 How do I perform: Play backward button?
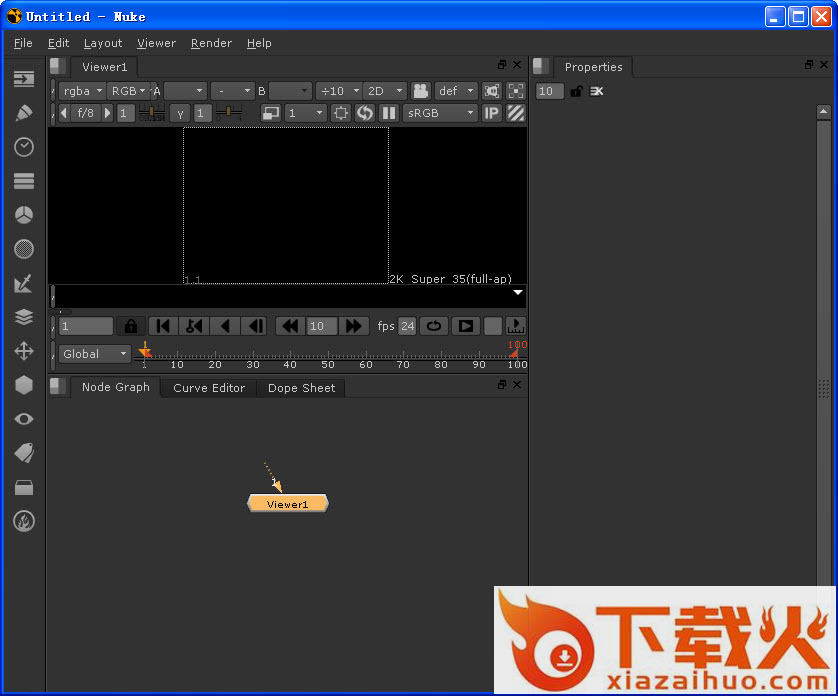click(x=224, y=326)
